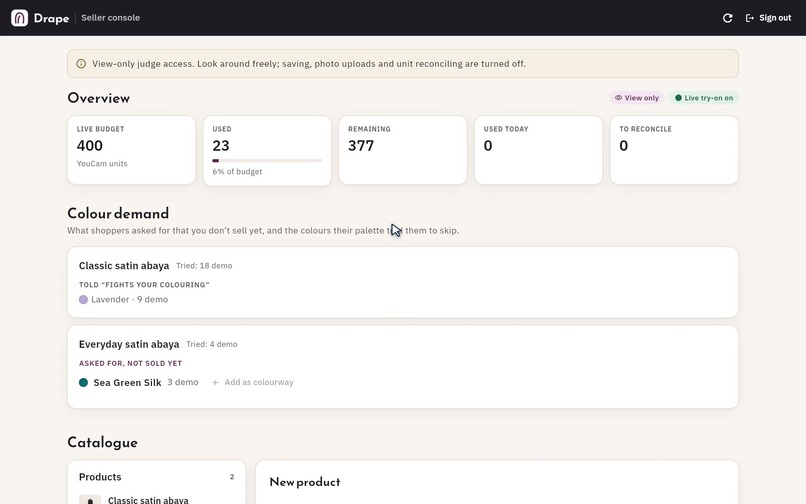The image size is (806, 504).
Task: Click the Classic satin abaya demand heading
Action: (x=124, y=265)
